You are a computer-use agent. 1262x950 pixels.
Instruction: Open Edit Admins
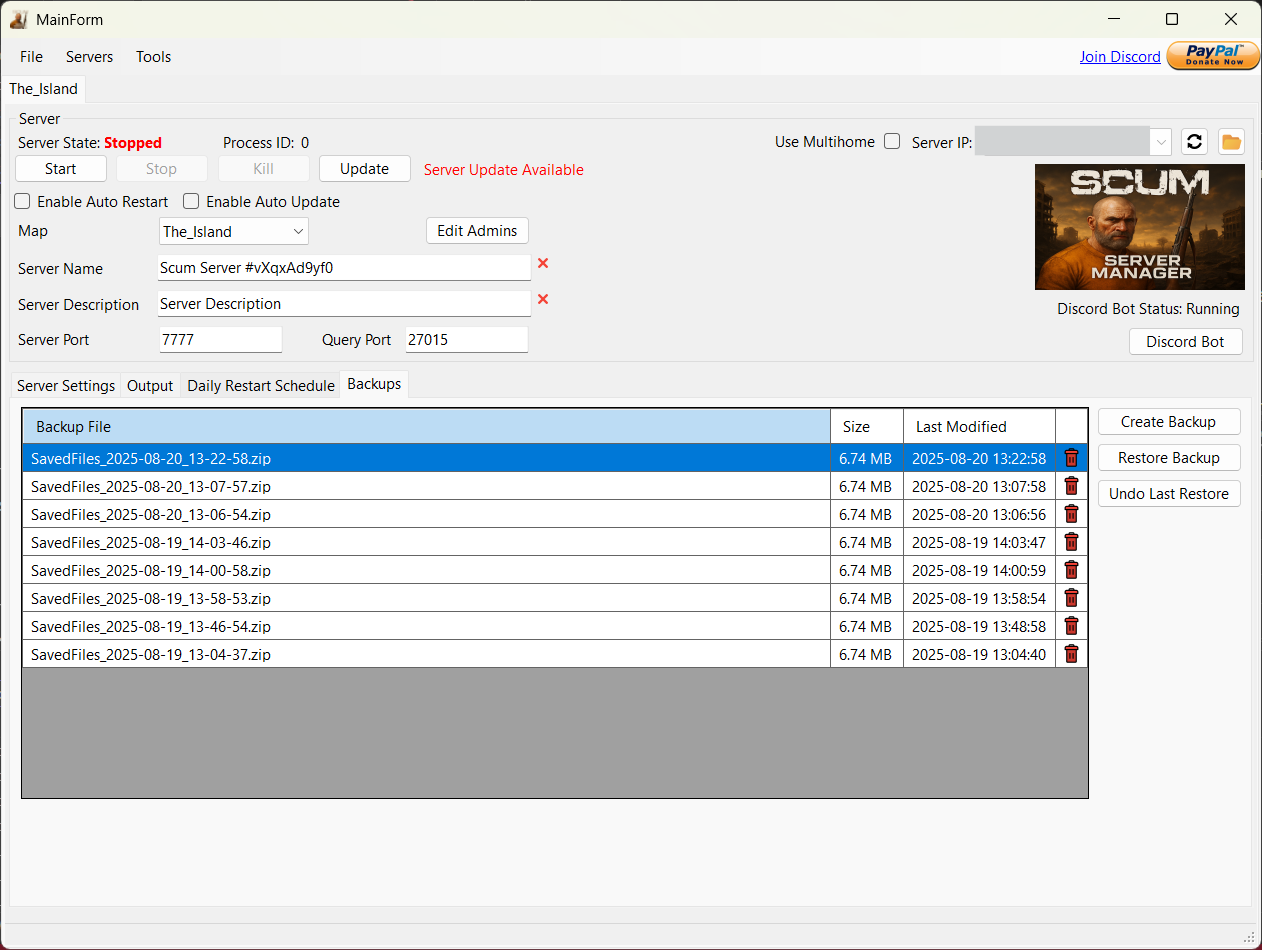click(477, 231)
